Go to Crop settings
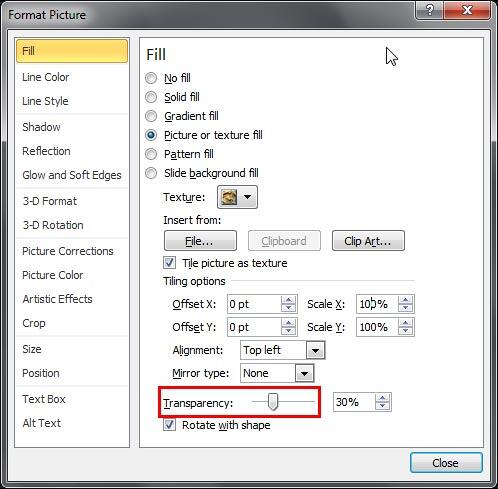The height and width of the screenshot is (489, 498). tap(72, 323)
